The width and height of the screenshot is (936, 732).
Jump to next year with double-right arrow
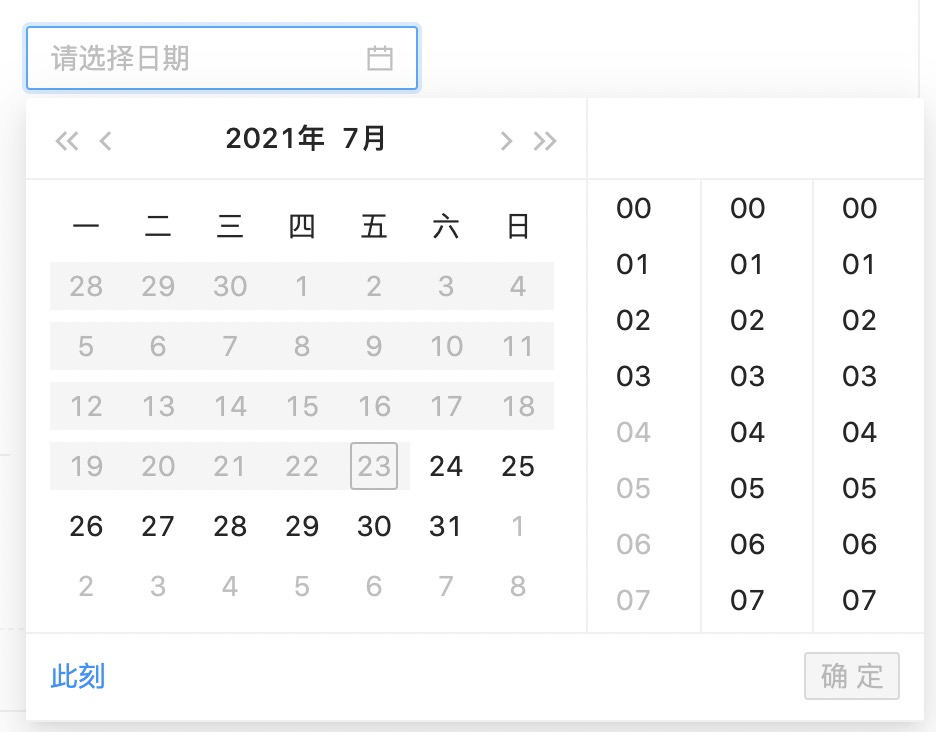(x=545, y=140)
